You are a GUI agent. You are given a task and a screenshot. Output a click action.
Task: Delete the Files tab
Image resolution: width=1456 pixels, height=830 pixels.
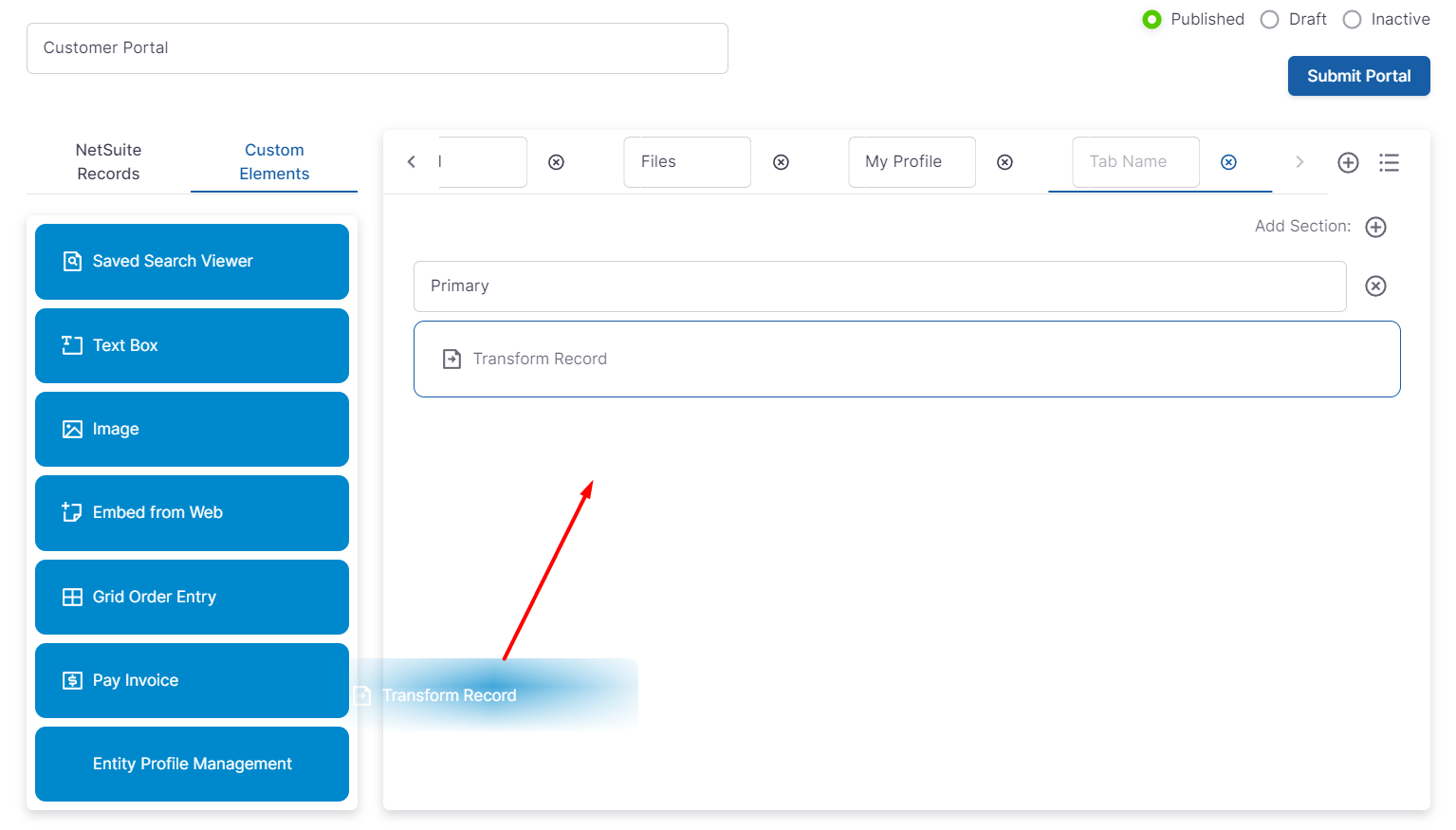pos(781,162)
